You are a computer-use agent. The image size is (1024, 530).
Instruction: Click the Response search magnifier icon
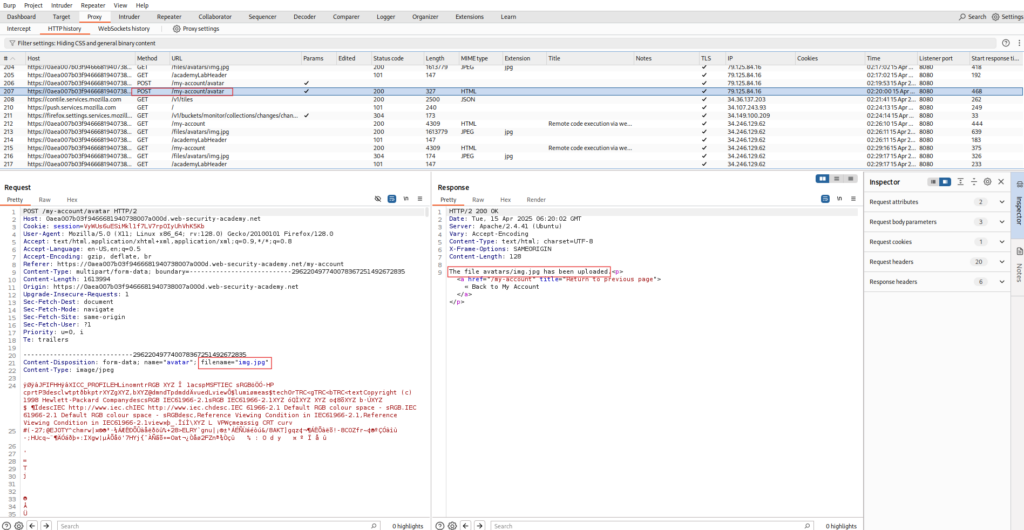point(805,525)
